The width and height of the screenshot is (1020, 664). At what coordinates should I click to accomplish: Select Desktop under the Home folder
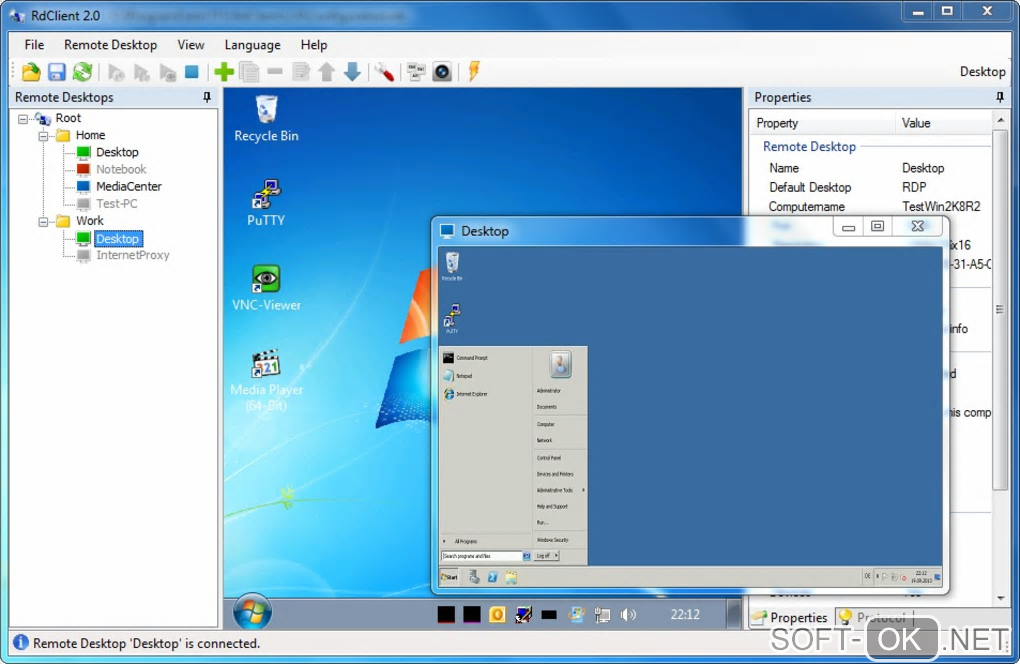point(117,152)
